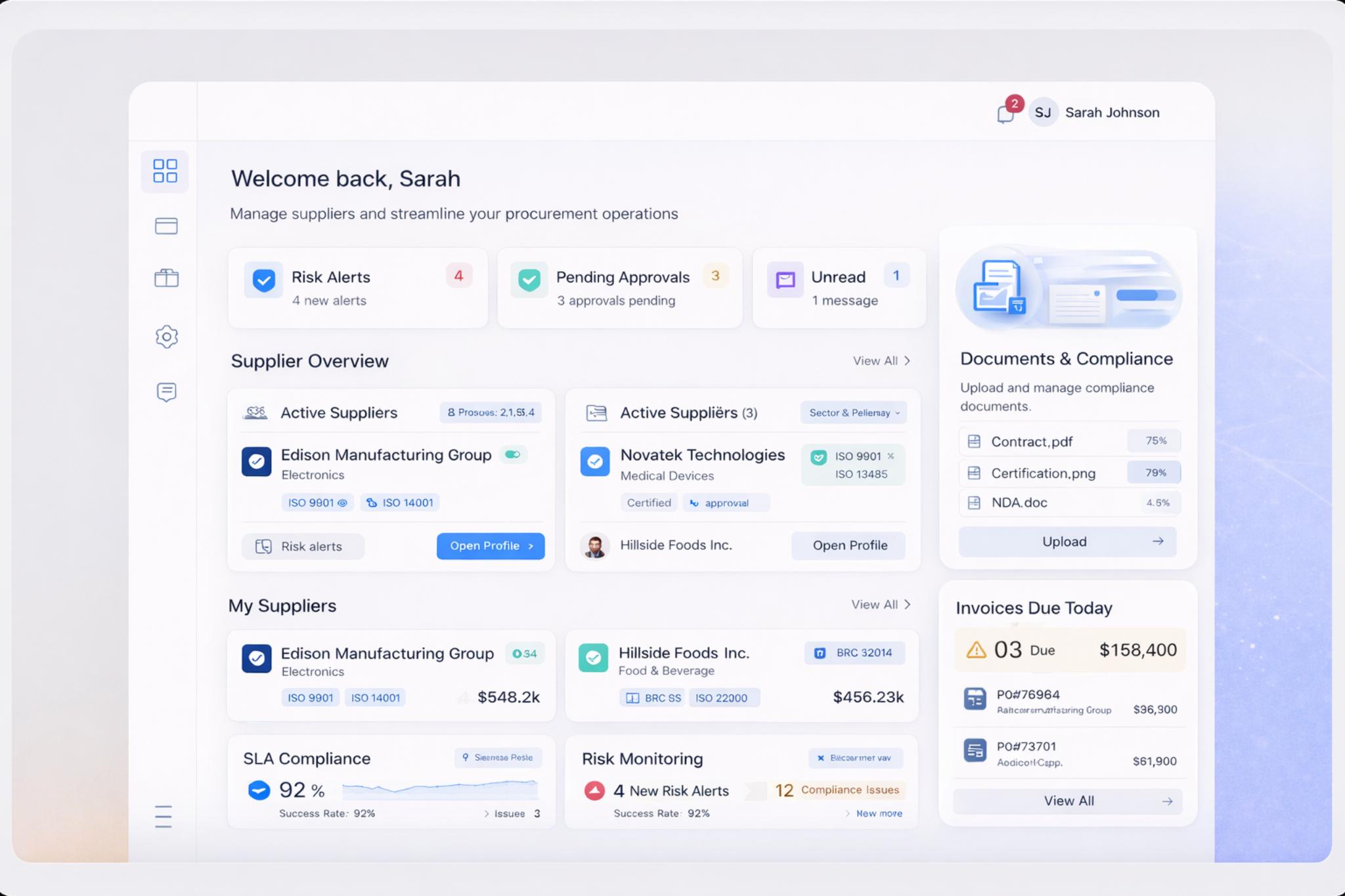The image size is (1345, 896).
Task: Click the Contract.pdf document icon
Action: 975,441
